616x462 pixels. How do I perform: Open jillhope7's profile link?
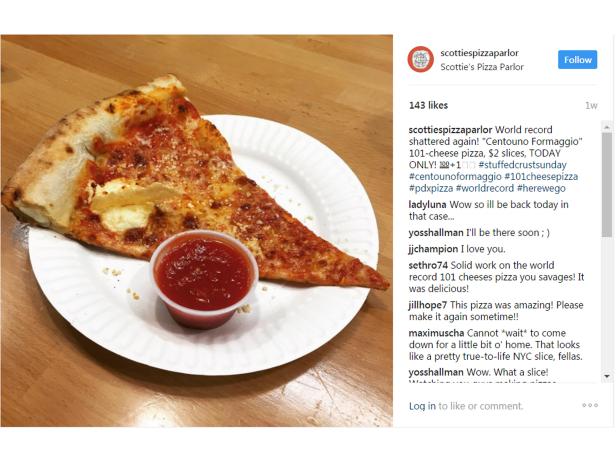tap(428, 305)
